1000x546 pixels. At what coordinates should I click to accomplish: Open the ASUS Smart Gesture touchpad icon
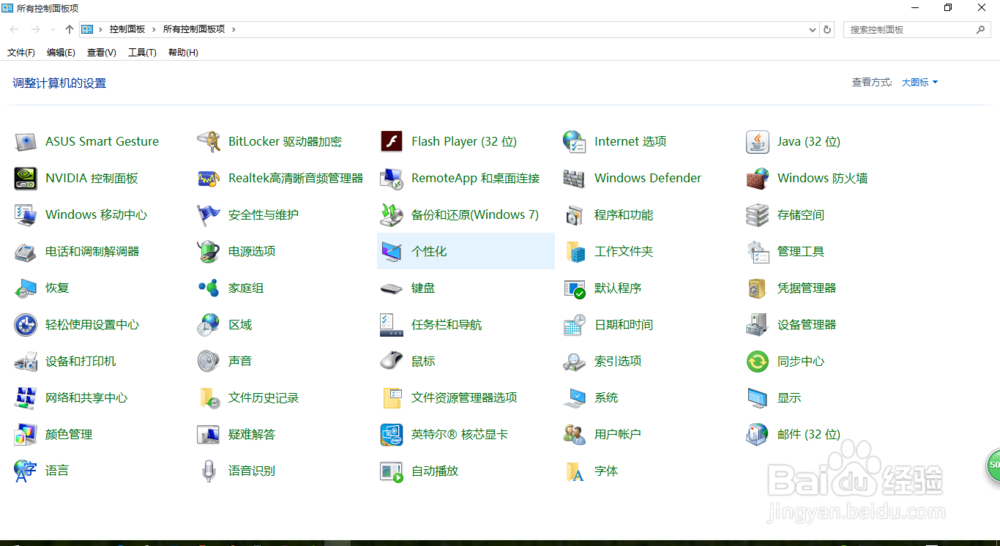point(26,142)
